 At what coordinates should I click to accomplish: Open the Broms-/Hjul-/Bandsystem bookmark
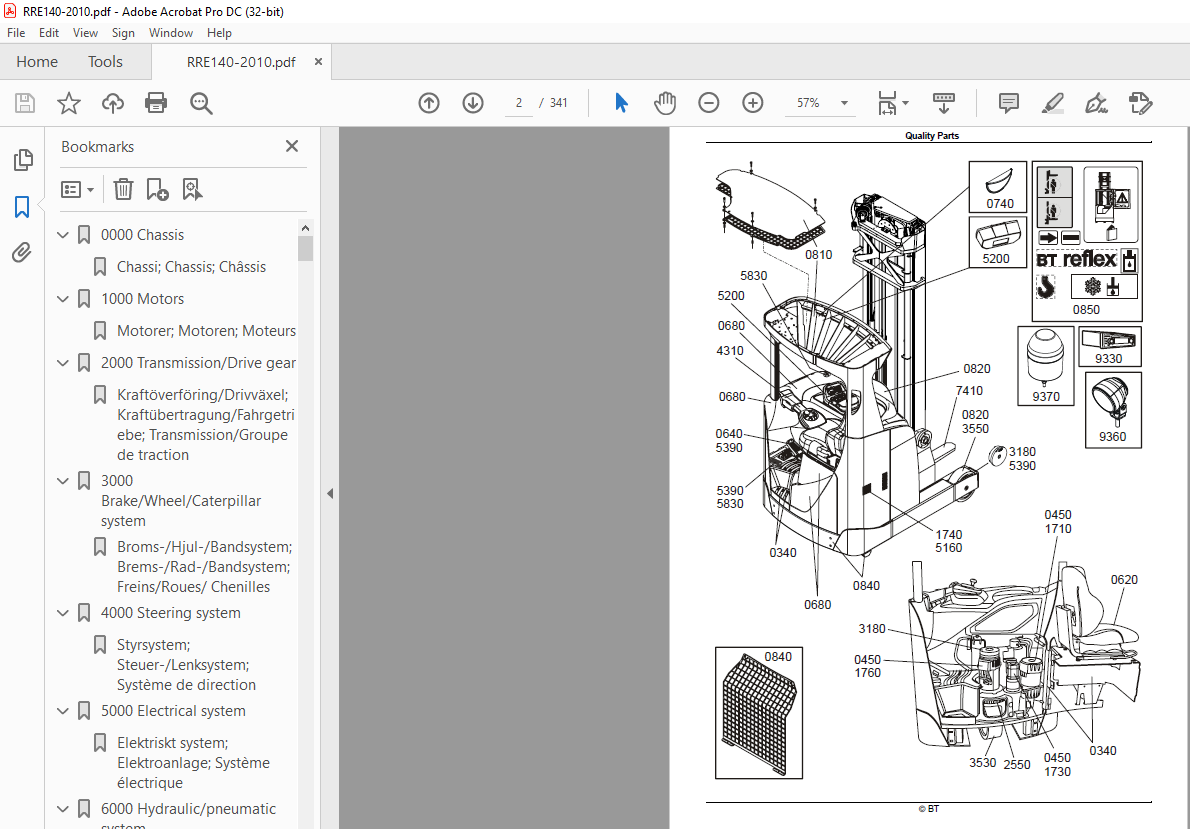[204, 566]
